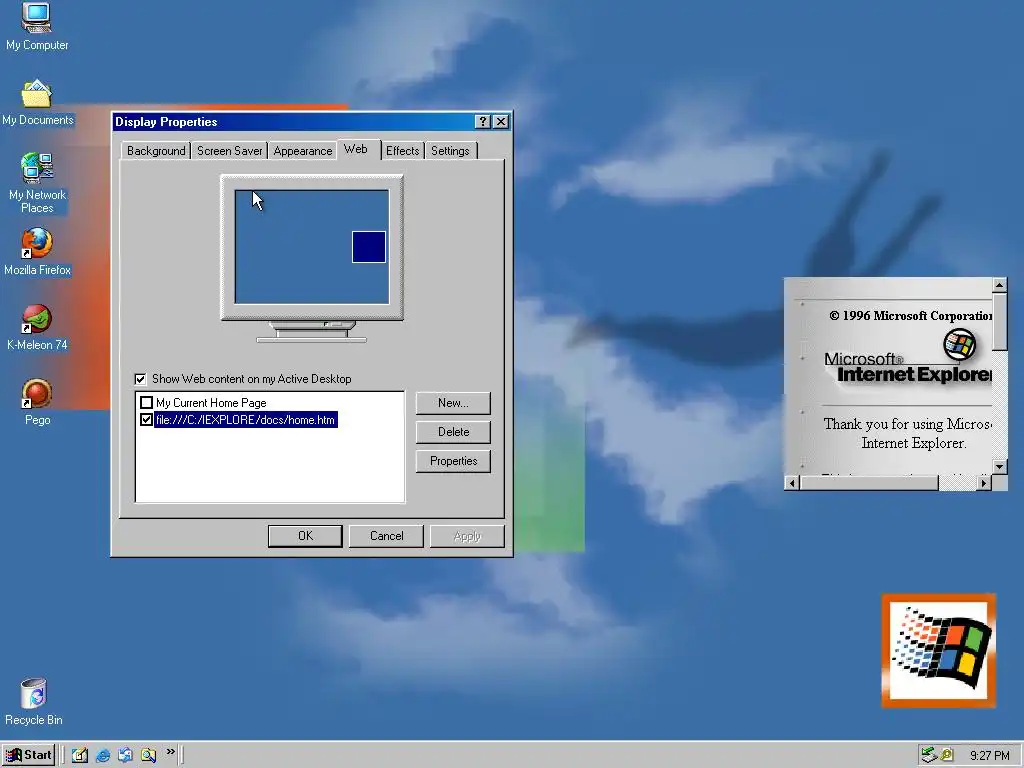Select the My Network Places desktop icon
Image resolution: width=1024 pixels, height=768 pixels.
pyautogui.click(x=37, y=182)
